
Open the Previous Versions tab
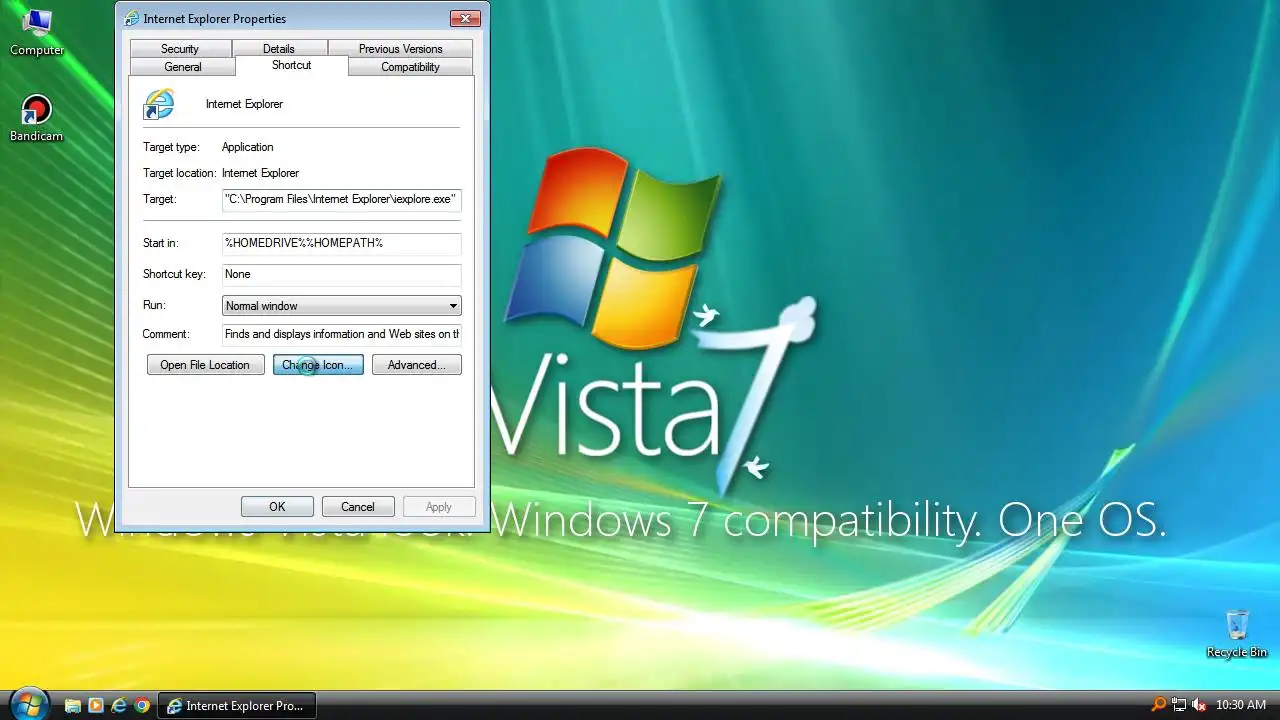click(x=400, y=48)
